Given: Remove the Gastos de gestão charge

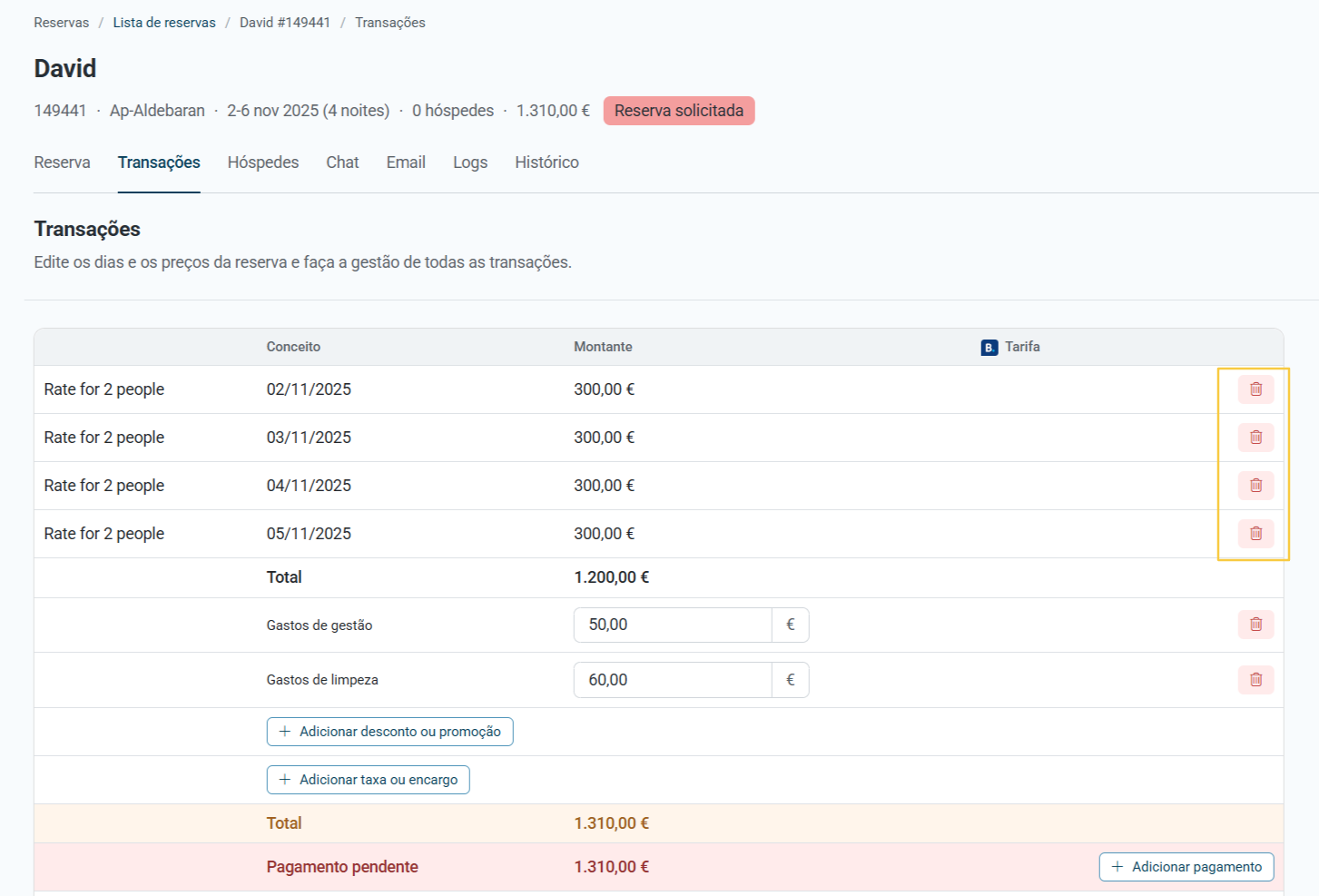Looking at the screenshot, I should click(1255, 625).
